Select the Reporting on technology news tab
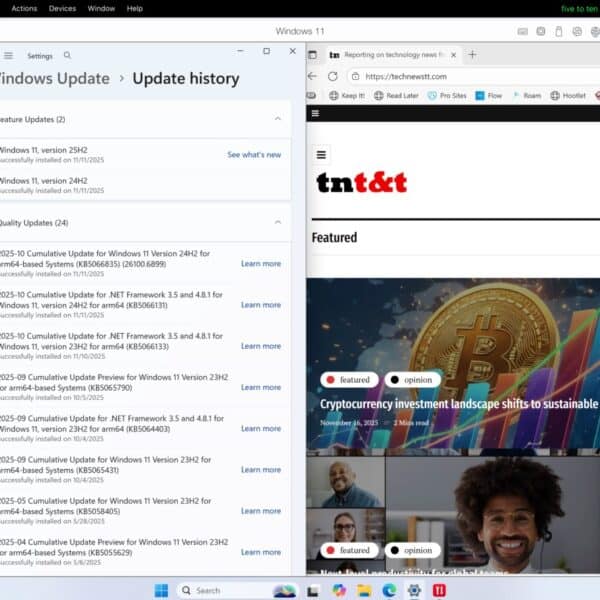This screenshot has height=600, width=600. pyautogui.click(x=394, y=55)
